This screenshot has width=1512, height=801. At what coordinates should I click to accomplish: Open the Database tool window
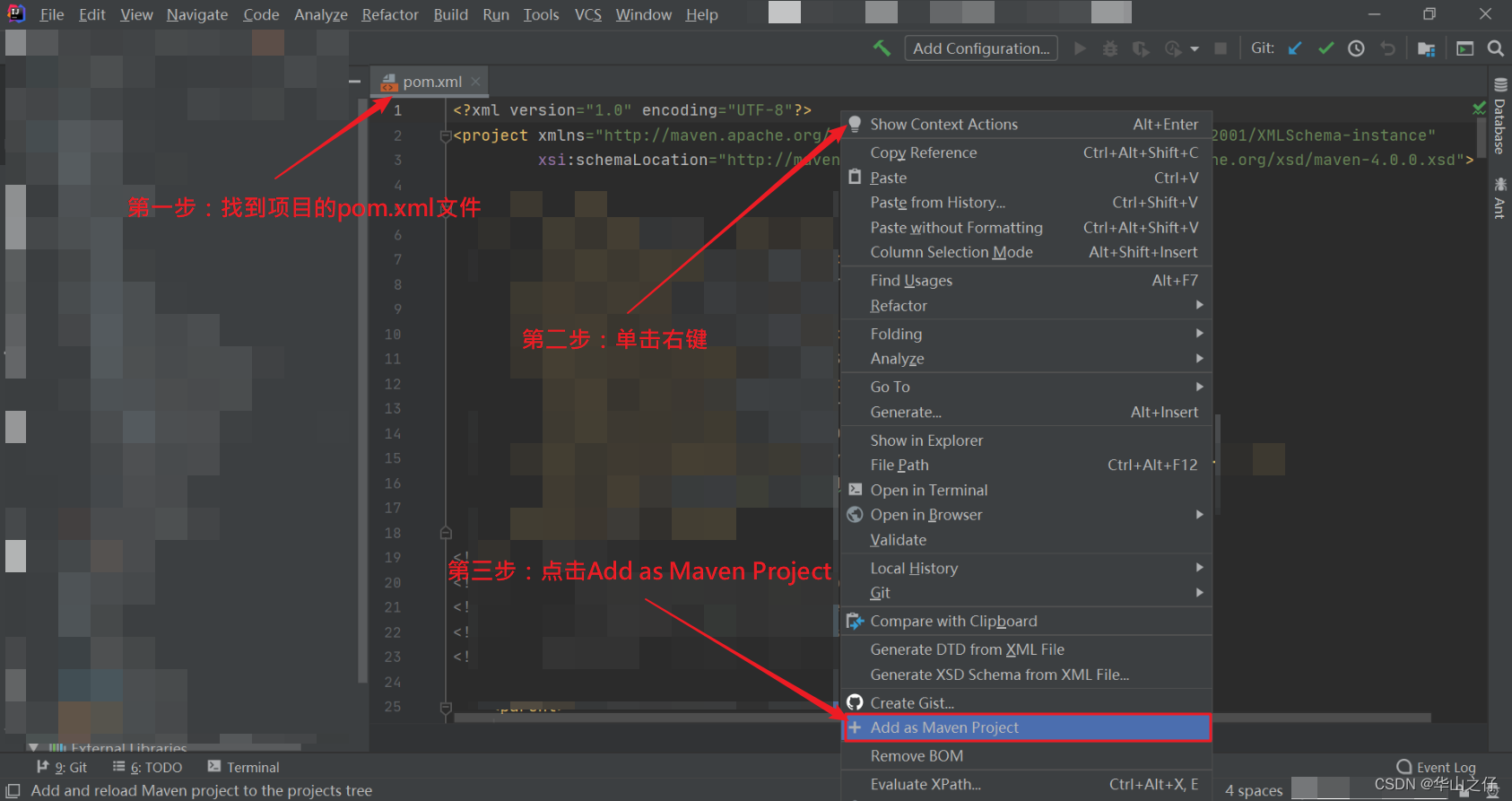[x=1500, y=116]
